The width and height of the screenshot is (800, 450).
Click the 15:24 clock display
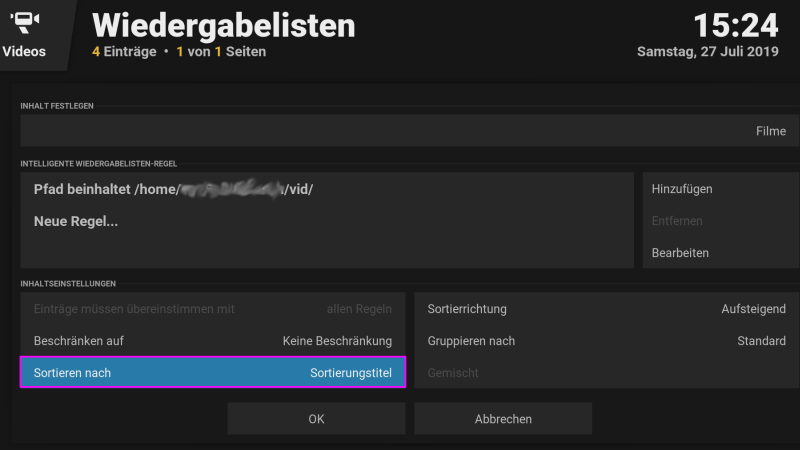point(735,26)
